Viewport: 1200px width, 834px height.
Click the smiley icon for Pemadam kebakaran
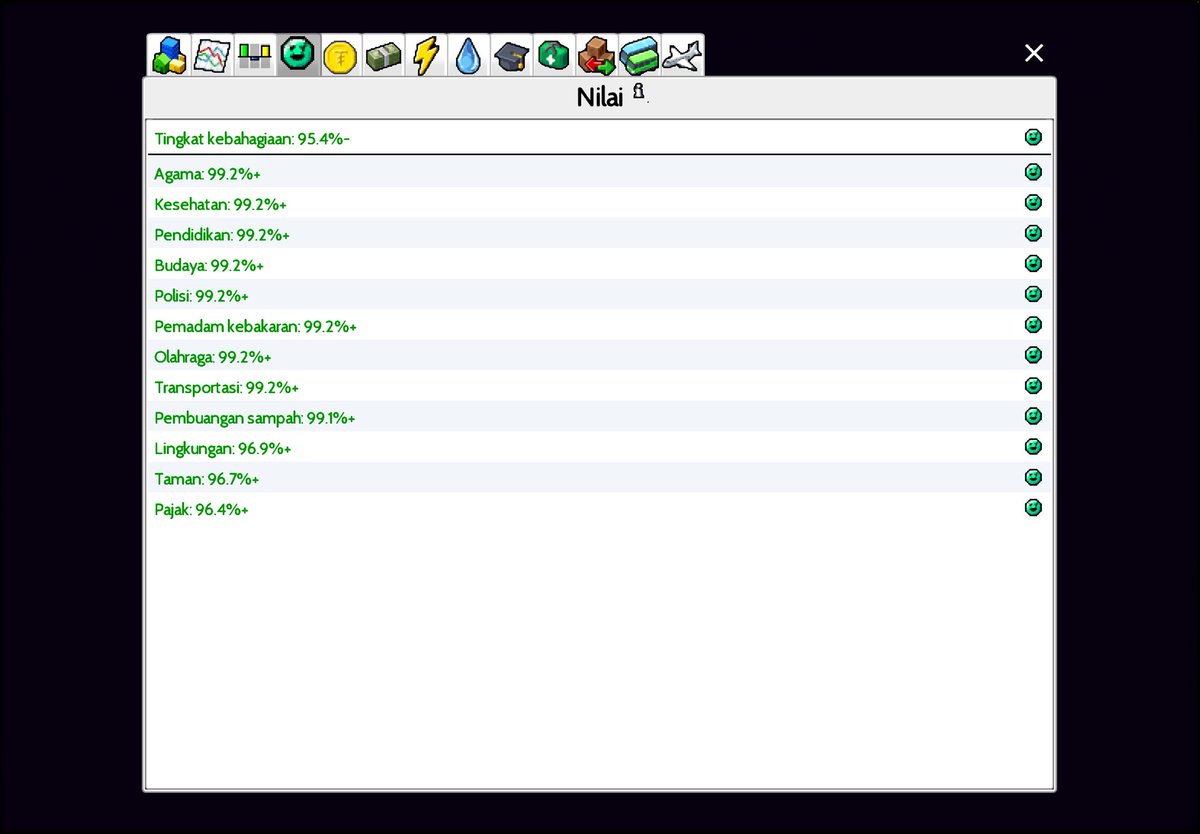(x=1033, y=324)
